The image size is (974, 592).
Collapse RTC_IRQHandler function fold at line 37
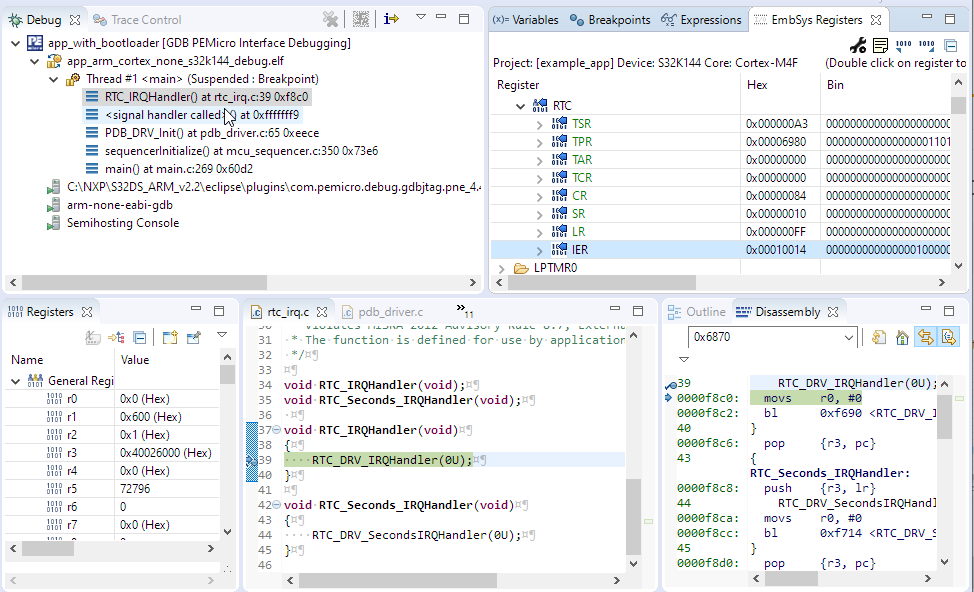tap(276, 430)
